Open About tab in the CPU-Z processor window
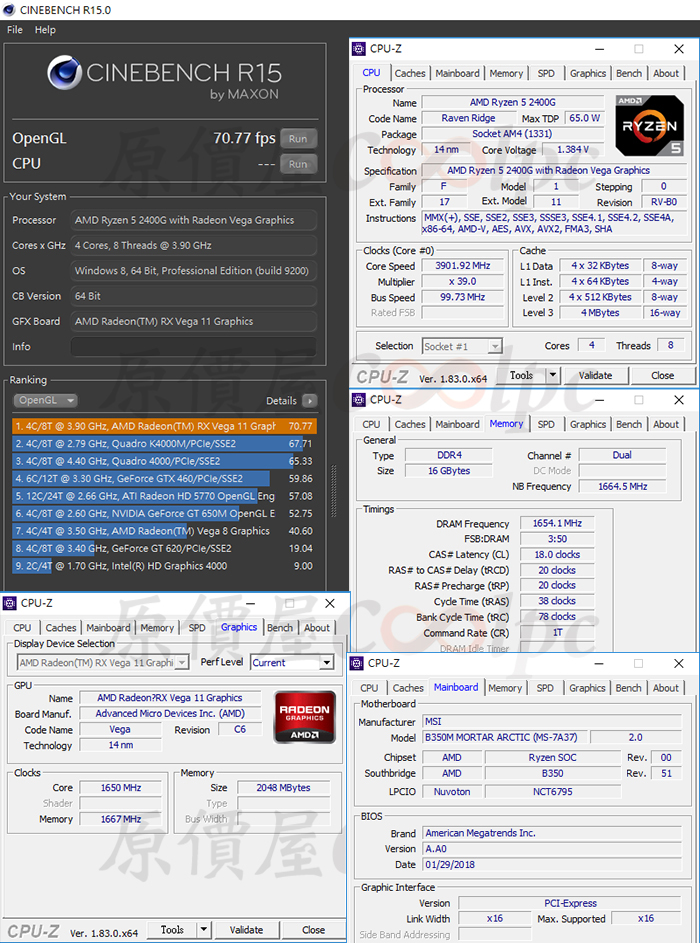This screenshot has height=943, width=700. [x=666, y=73]
